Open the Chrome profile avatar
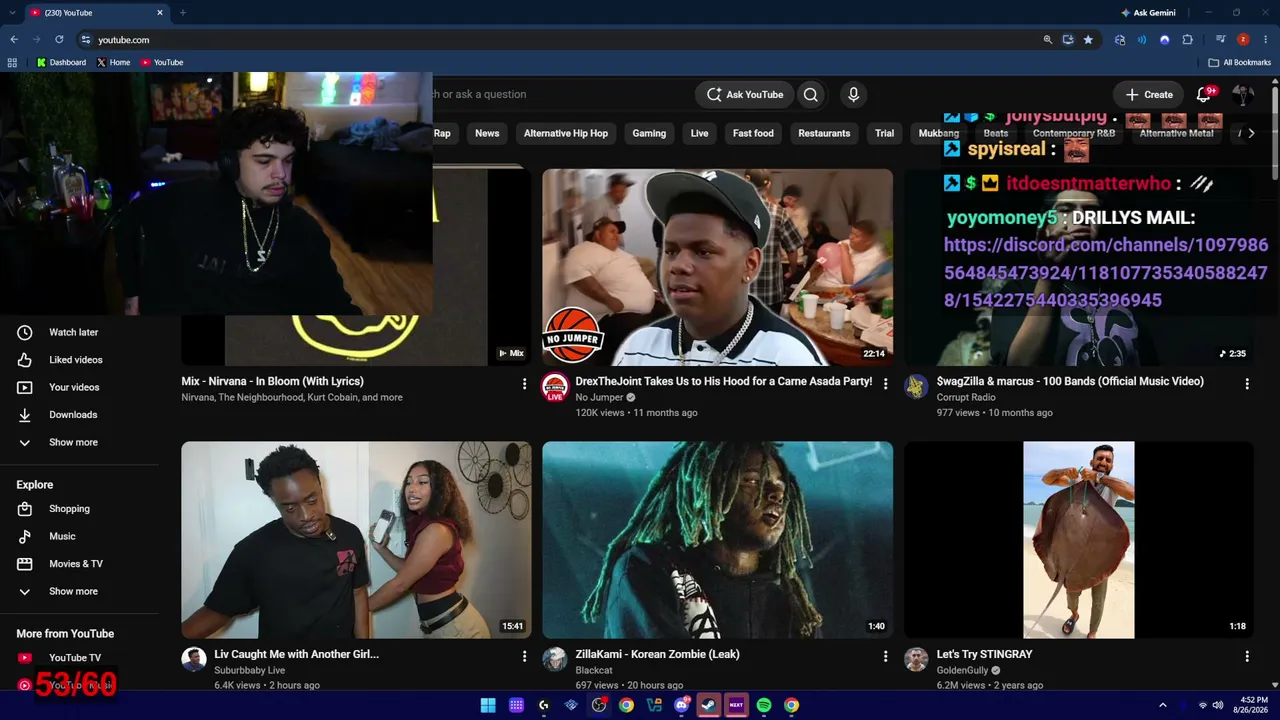The image size is (1280, 720). tap(1243, 40)
